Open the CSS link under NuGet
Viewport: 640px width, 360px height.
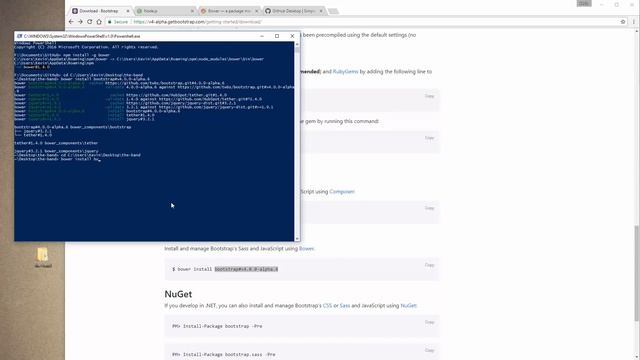[x=327, y=305]
